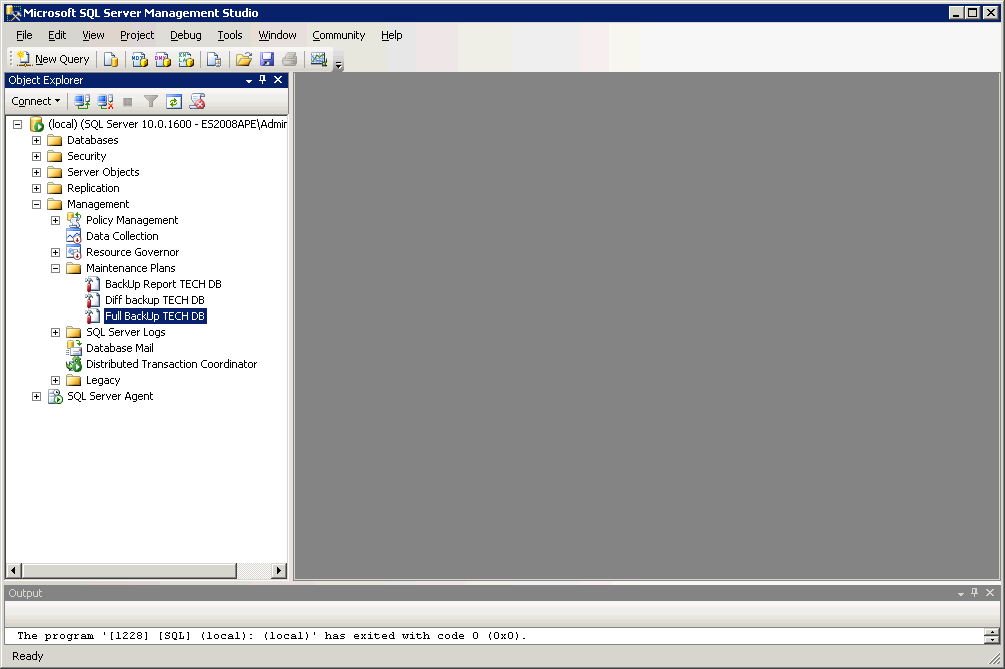
Task: Click the SQL Server Agent icon
Action: coord(55,396)
